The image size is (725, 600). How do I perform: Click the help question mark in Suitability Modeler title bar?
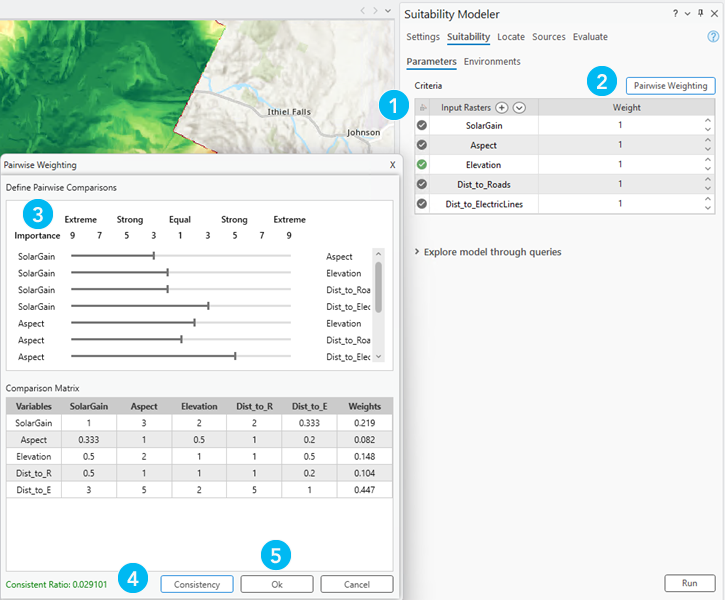pos(675,13)
